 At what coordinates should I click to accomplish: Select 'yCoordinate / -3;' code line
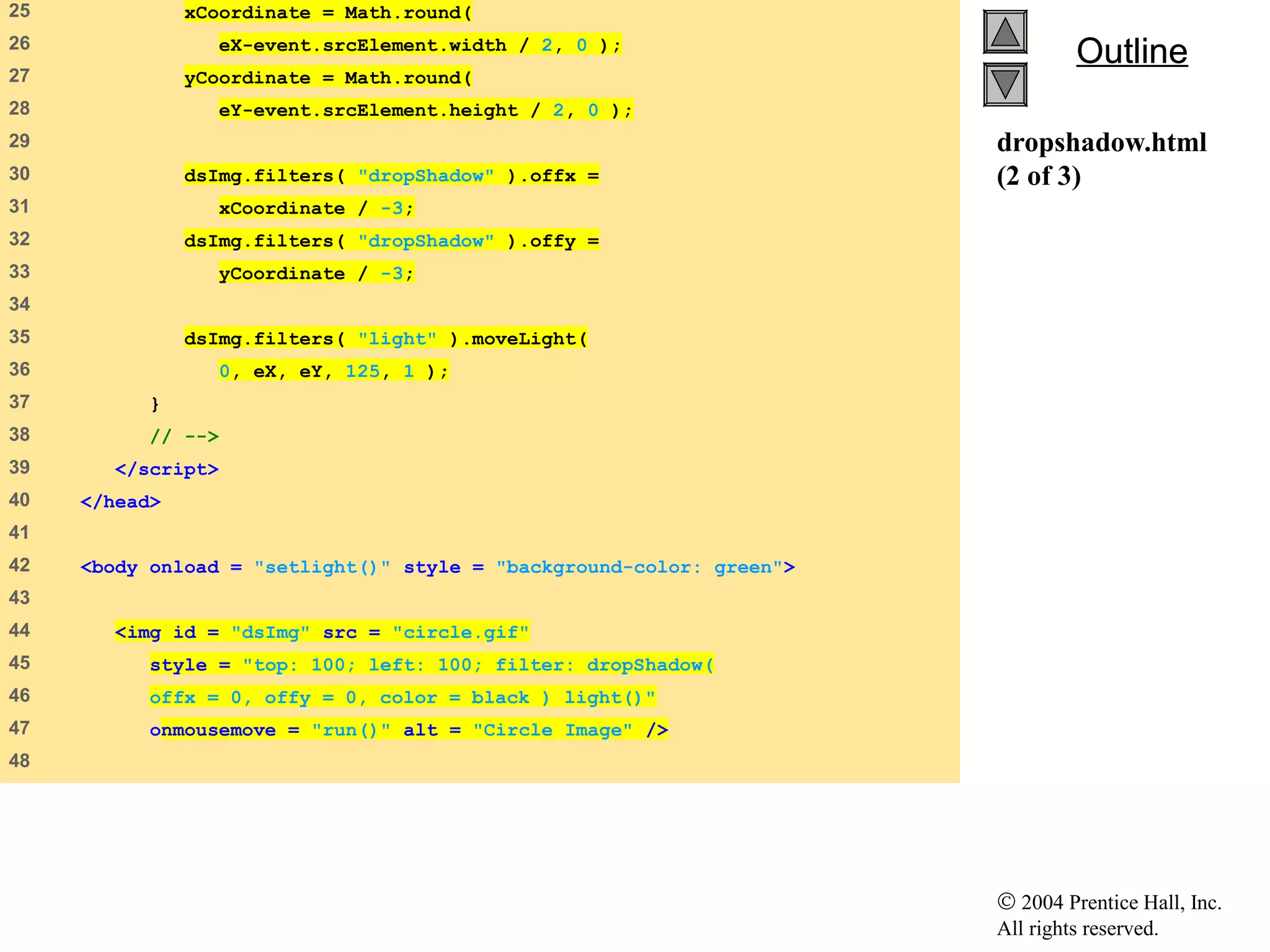pos(316,273)
